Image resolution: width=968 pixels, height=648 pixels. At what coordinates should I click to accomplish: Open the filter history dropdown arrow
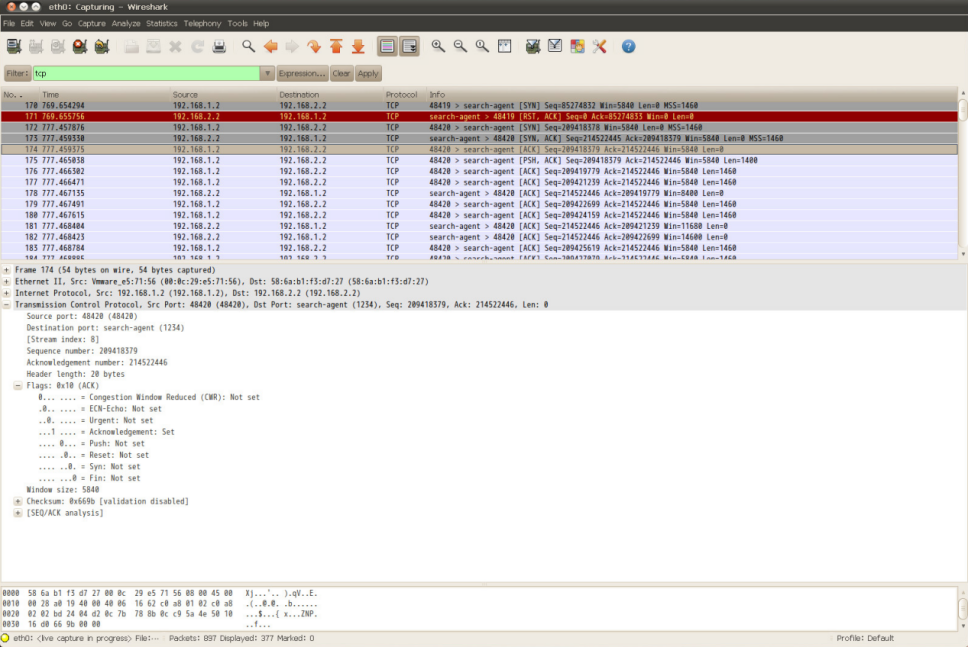tap(267, 74)
